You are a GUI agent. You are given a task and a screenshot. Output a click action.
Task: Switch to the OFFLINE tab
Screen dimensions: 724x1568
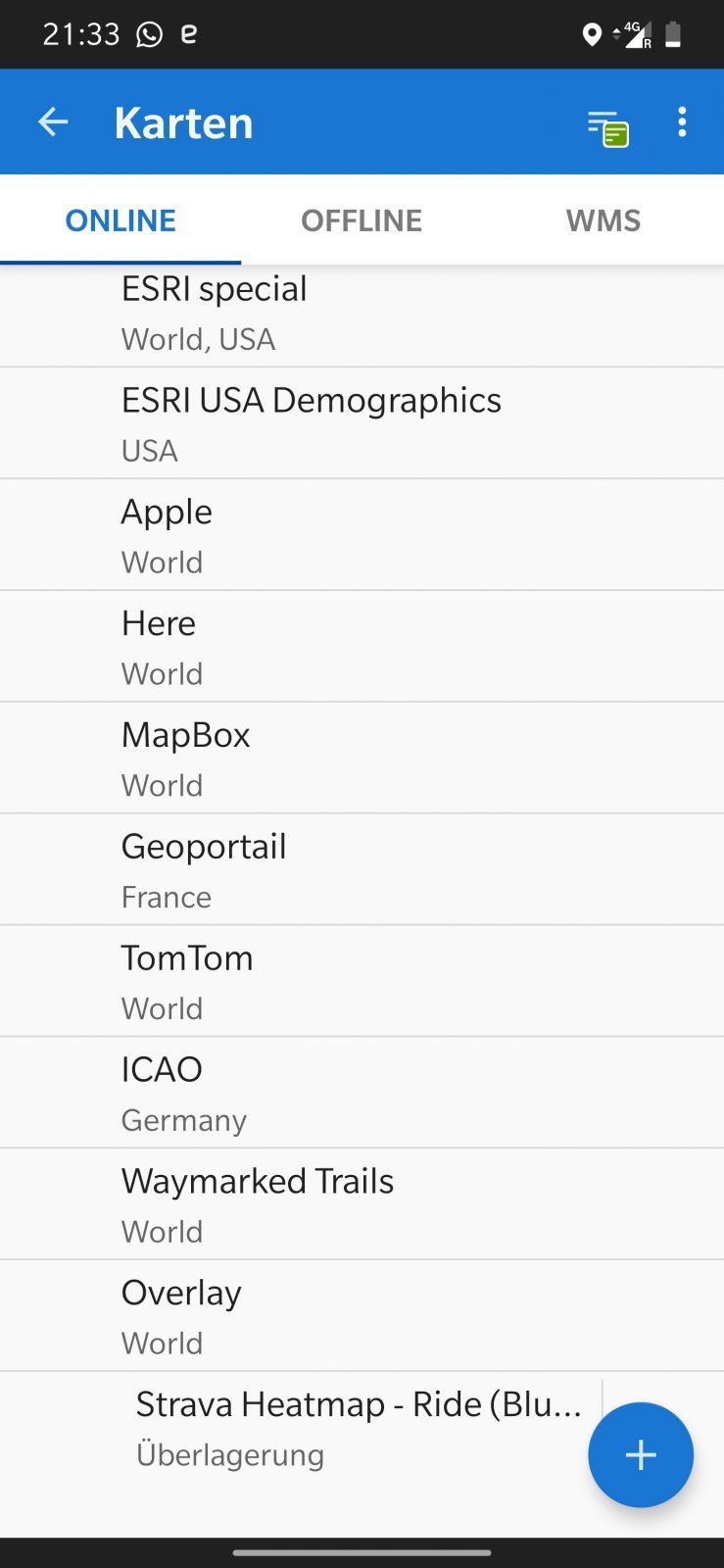point(362,220)
